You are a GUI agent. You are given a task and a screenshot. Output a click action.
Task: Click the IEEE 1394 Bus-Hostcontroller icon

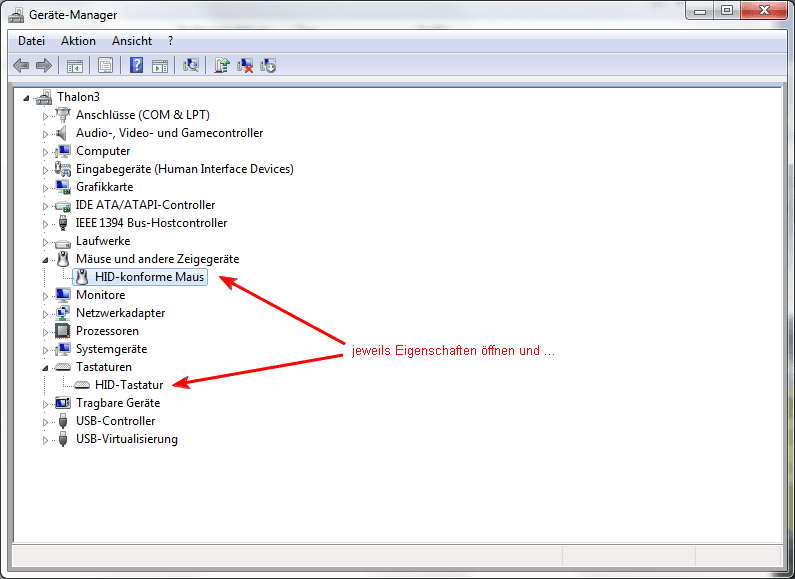[63, 223]
